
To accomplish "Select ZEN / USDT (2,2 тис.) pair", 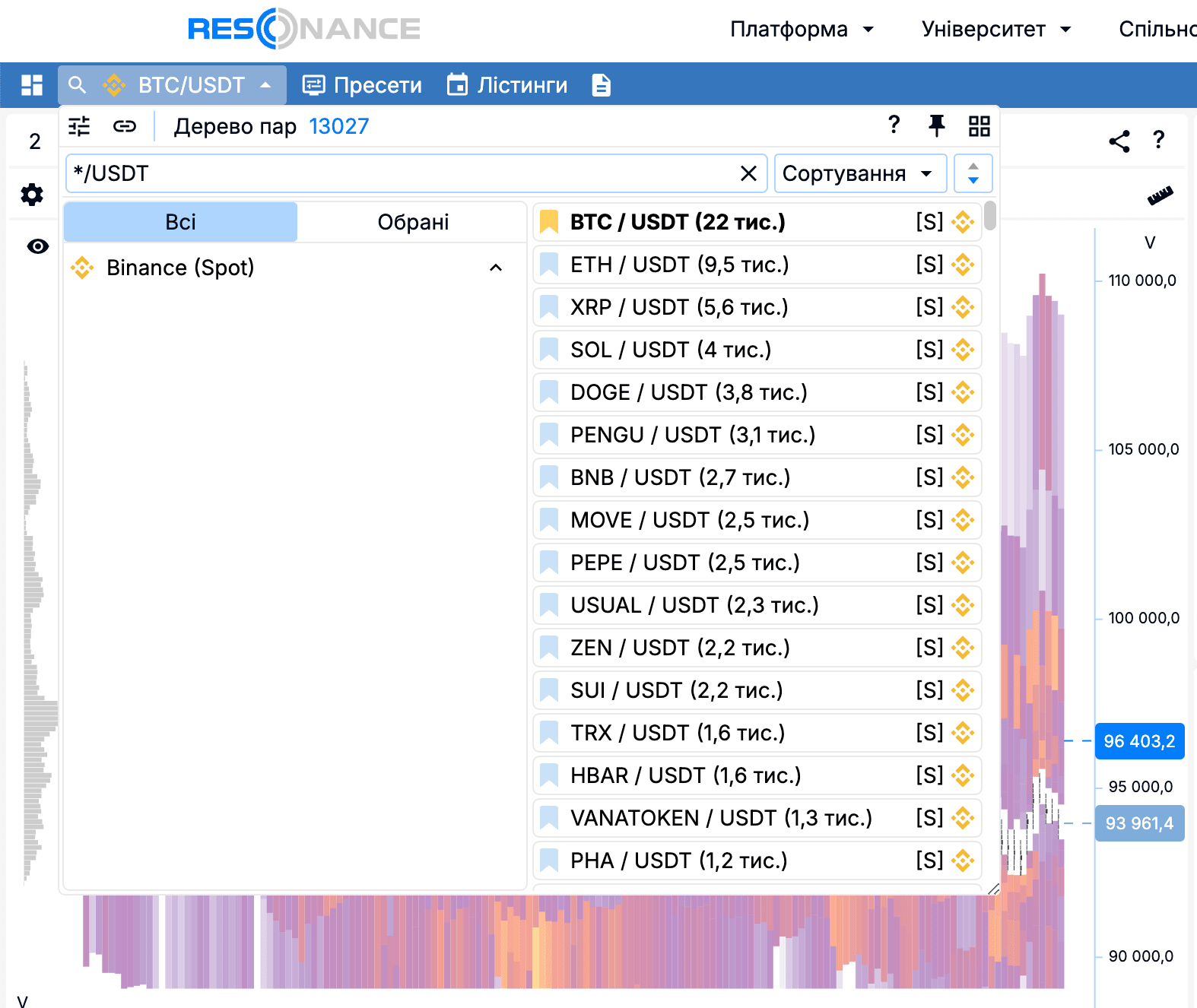I will pyautogui.click(x=757, y=648).
